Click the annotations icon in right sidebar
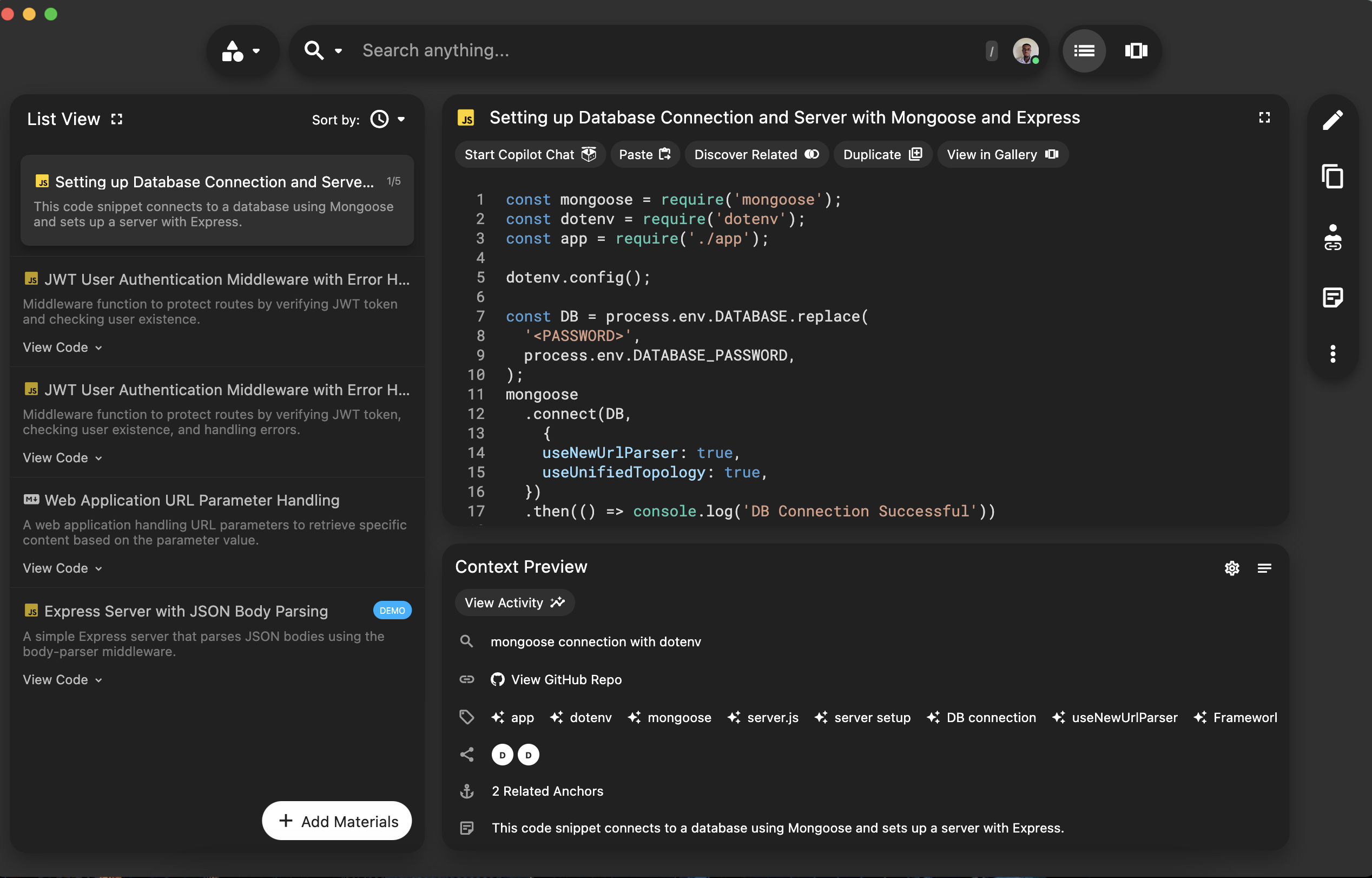 pyautogui.click(x=1333, y=297)
